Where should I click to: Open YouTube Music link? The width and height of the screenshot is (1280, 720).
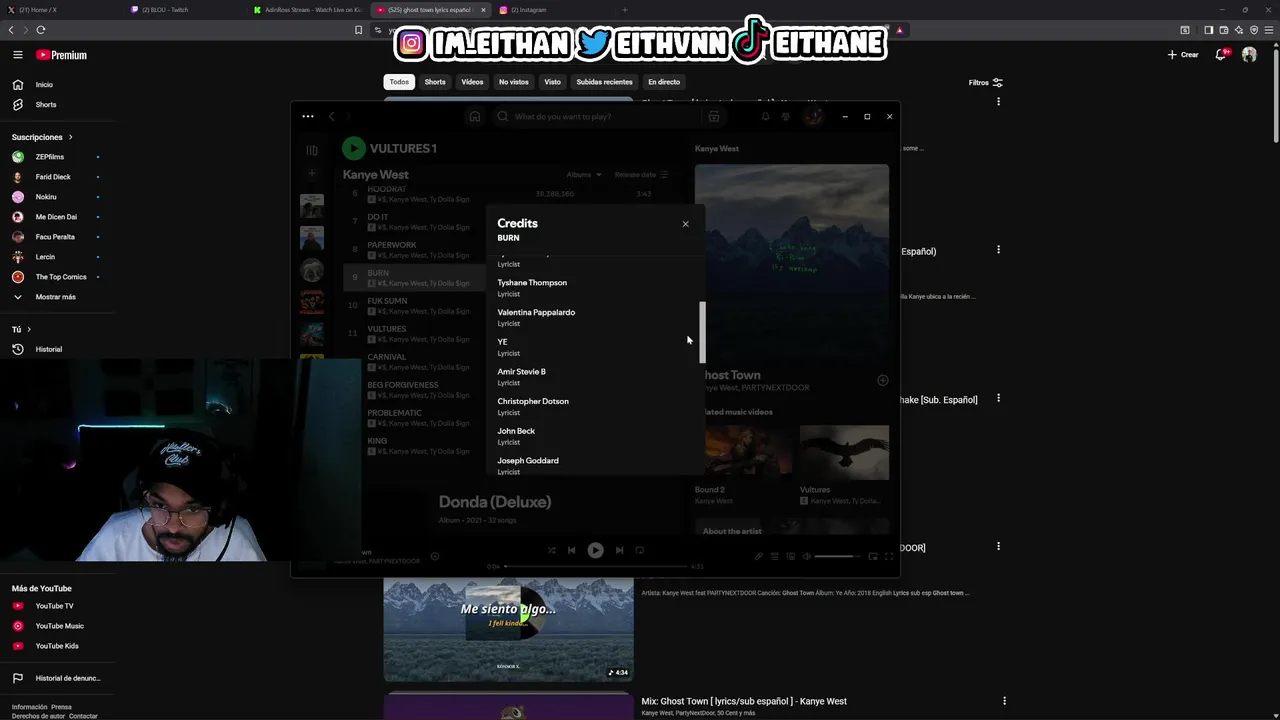[x=57, y=626]
